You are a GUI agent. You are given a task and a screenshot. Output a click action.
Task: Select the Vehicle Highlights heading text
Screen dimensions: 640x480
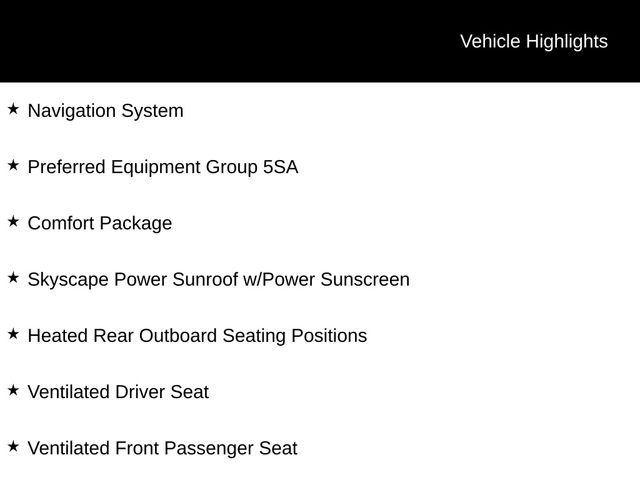pos(534,42)
